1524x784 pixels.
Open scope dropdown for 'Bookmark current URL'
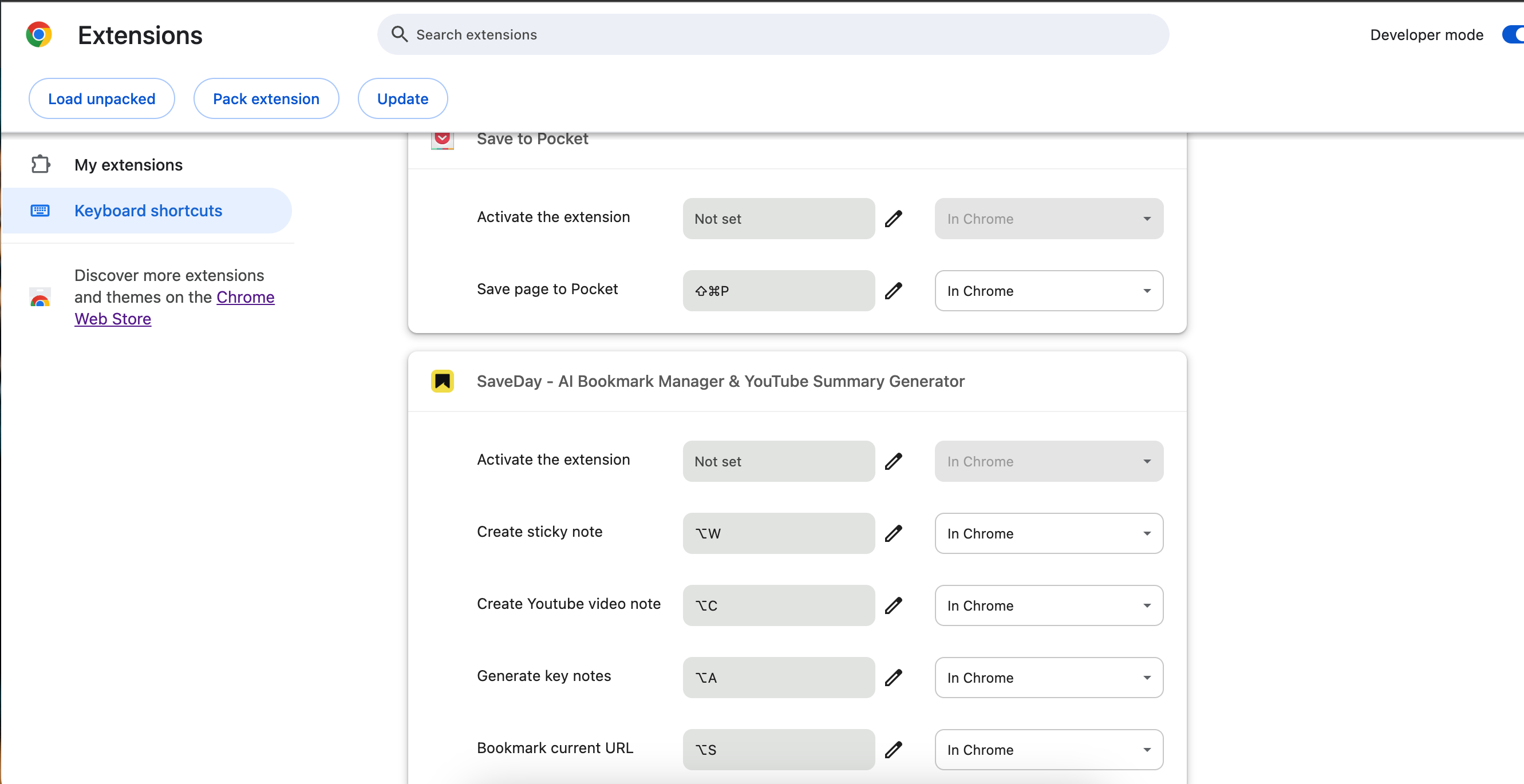point(1049,750)
